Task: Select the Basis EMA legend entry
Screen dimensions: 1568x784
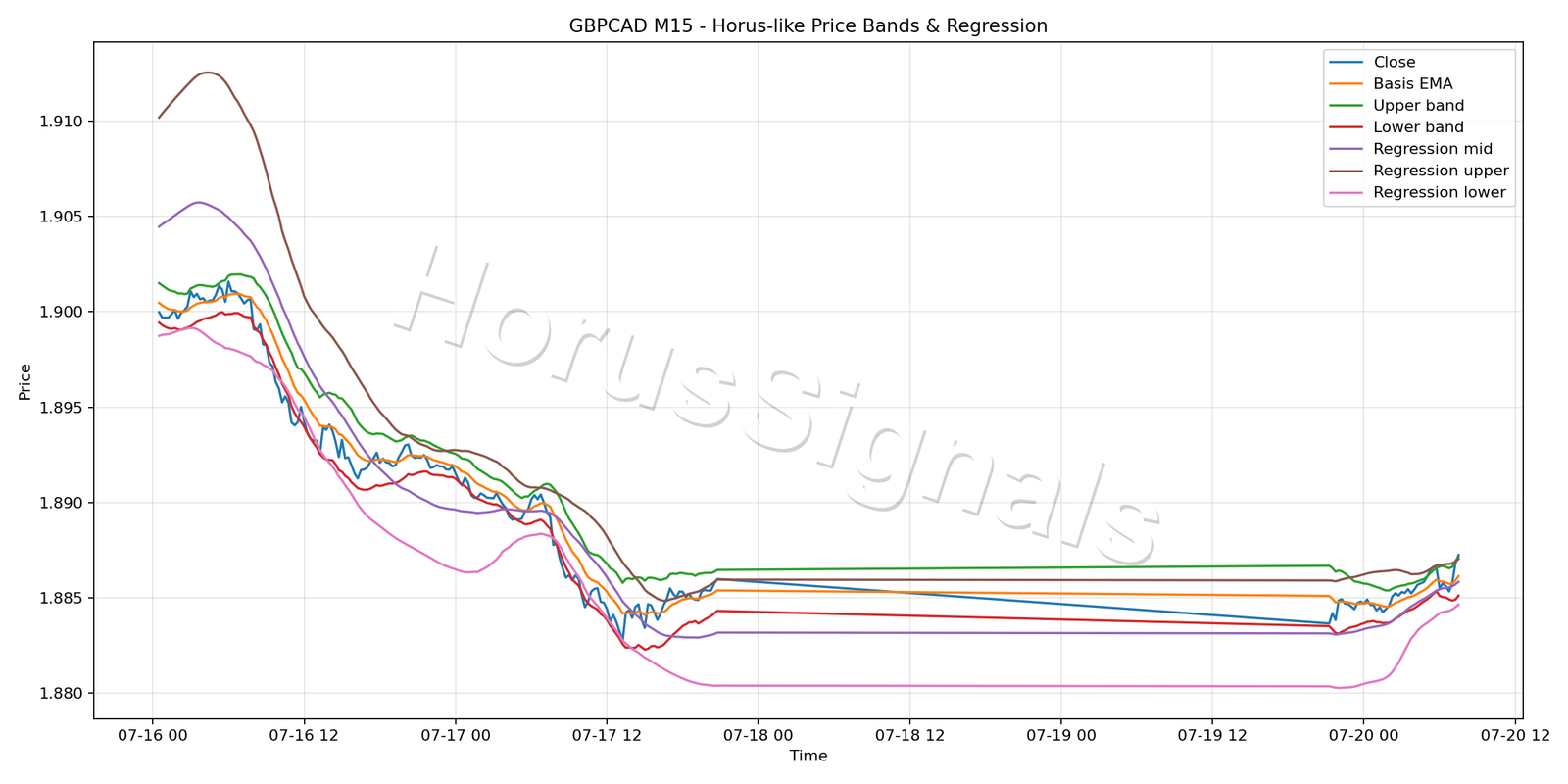Action: coord(1391,84)
